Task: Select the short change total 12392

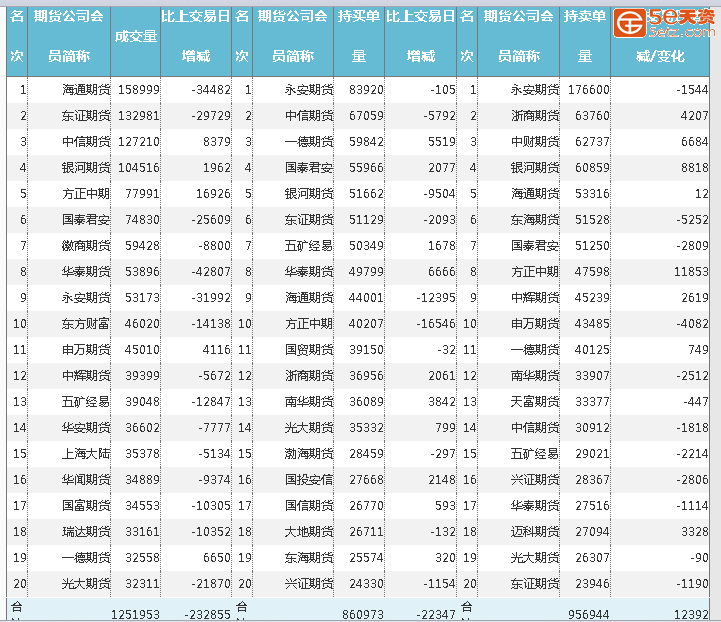Action: click(691, 614)
